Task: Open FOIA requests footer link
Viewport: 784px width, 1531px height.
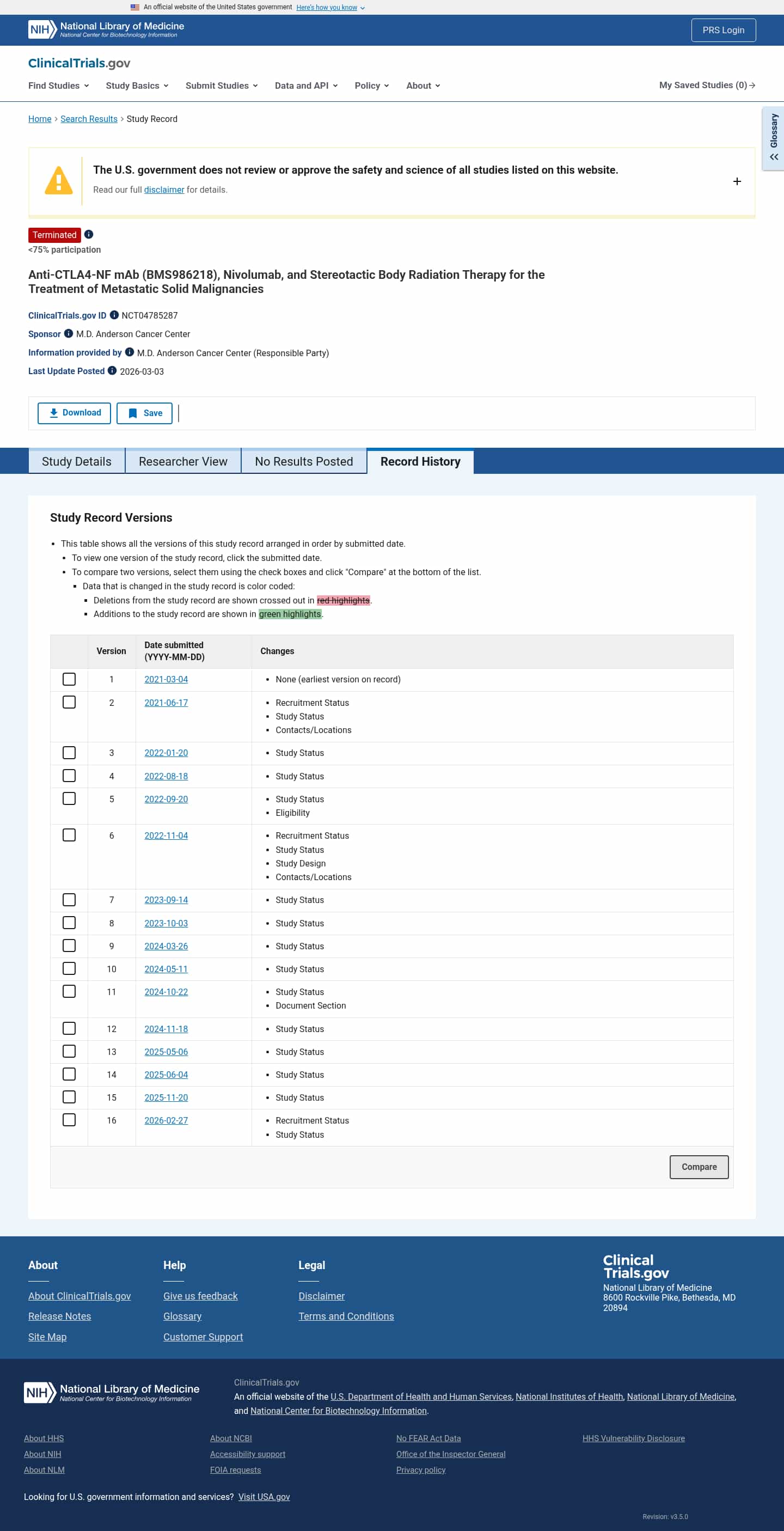Action: point(235,1470)
